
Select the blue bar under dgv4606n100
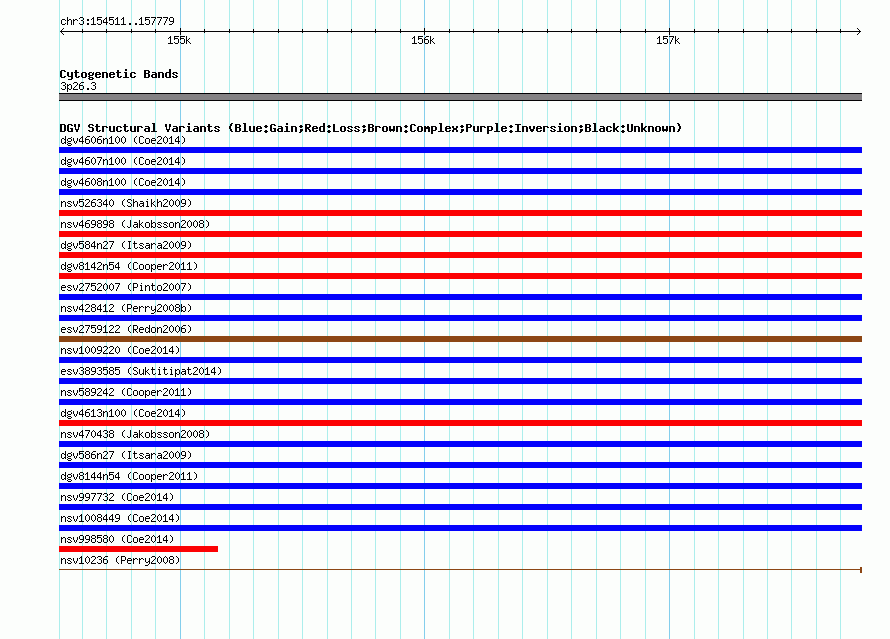[x=460, y=150]
